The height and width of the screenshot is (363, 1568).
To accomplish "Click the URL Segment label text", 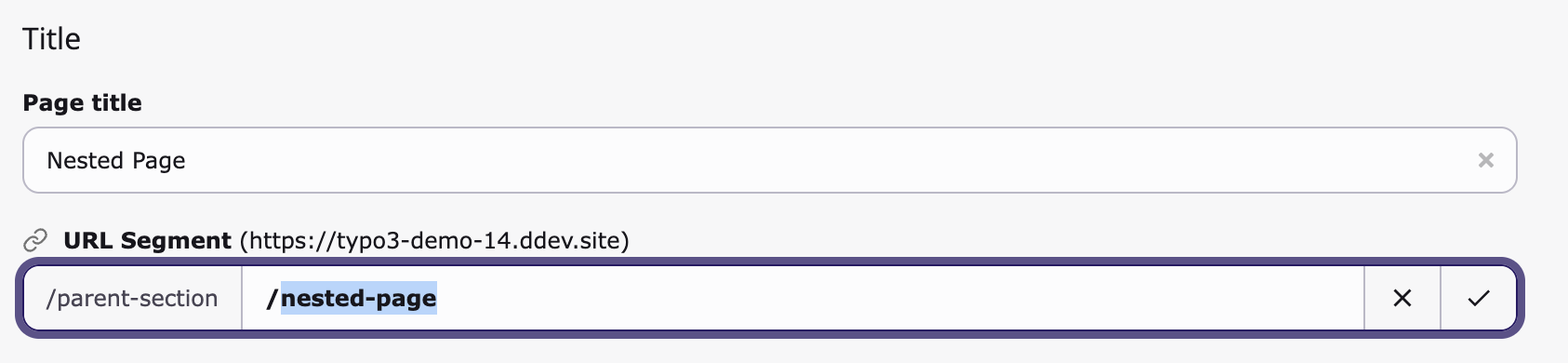I will tap(147, 240).
